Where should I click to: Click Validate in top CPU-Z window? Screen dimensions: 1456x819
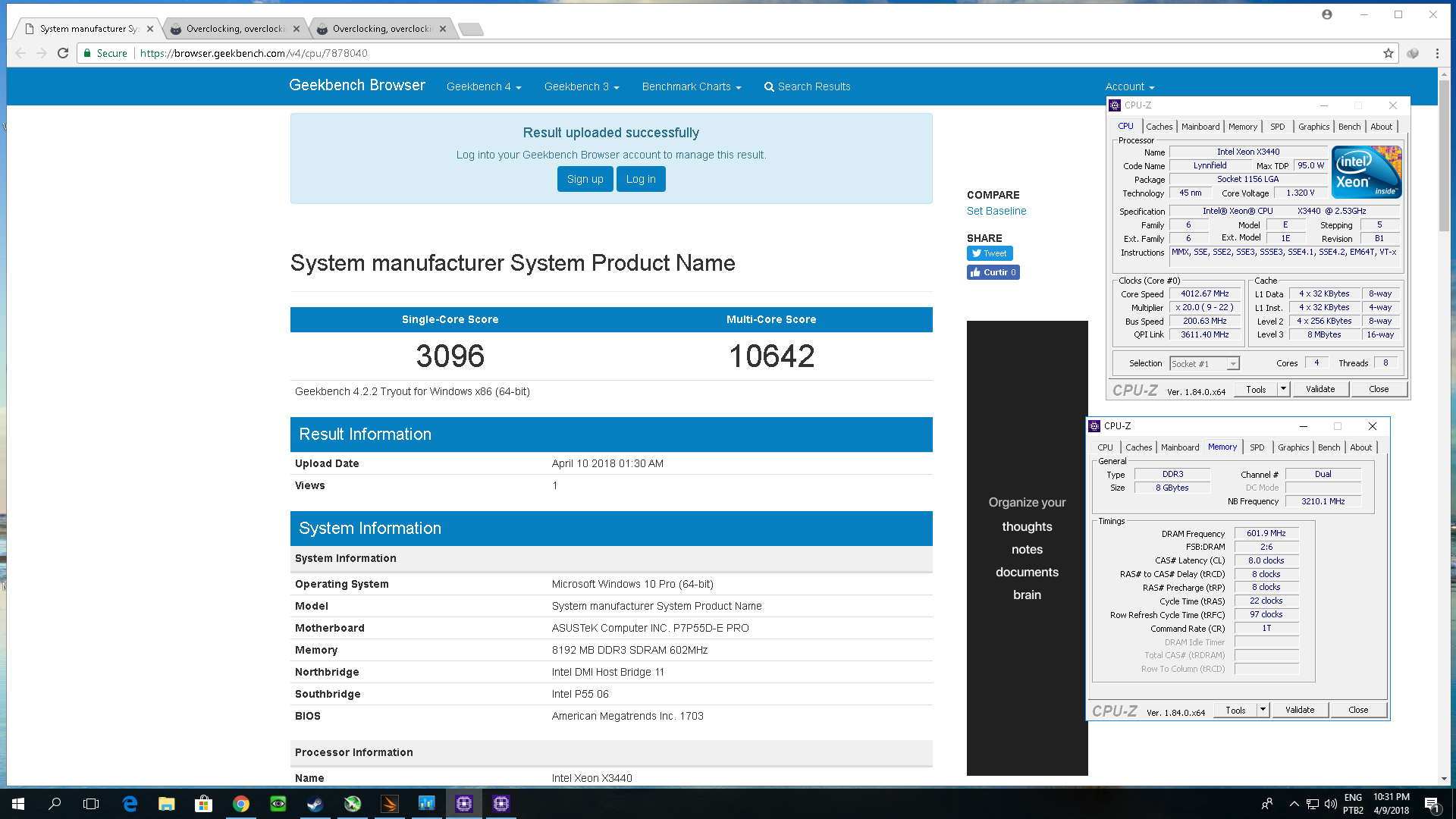1320,389
